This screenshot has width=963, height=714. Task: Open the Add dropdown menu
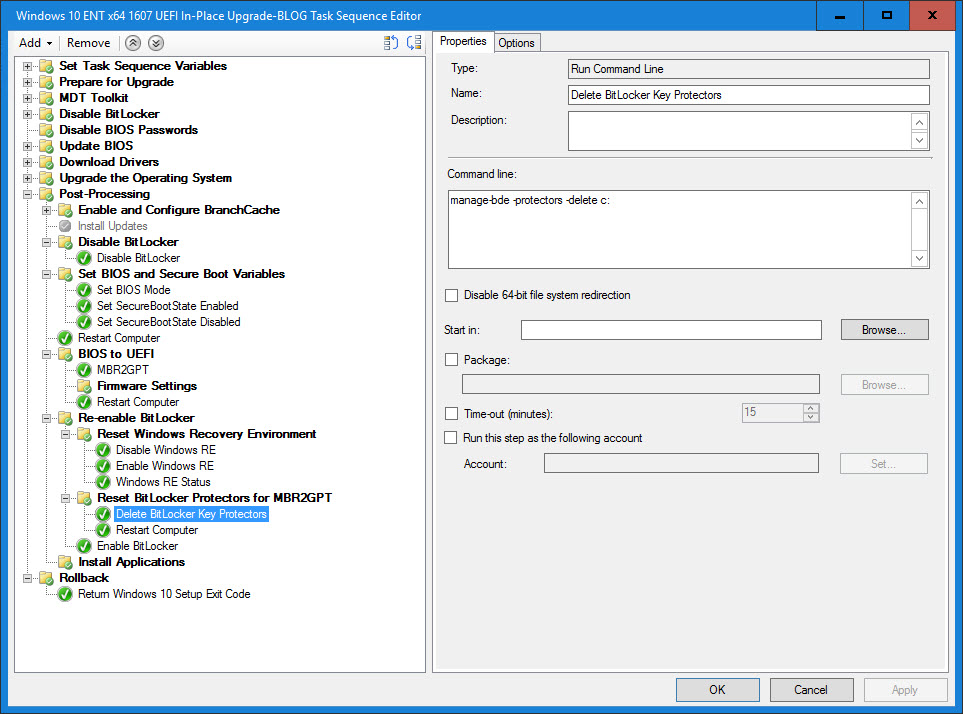pos(35,43)
